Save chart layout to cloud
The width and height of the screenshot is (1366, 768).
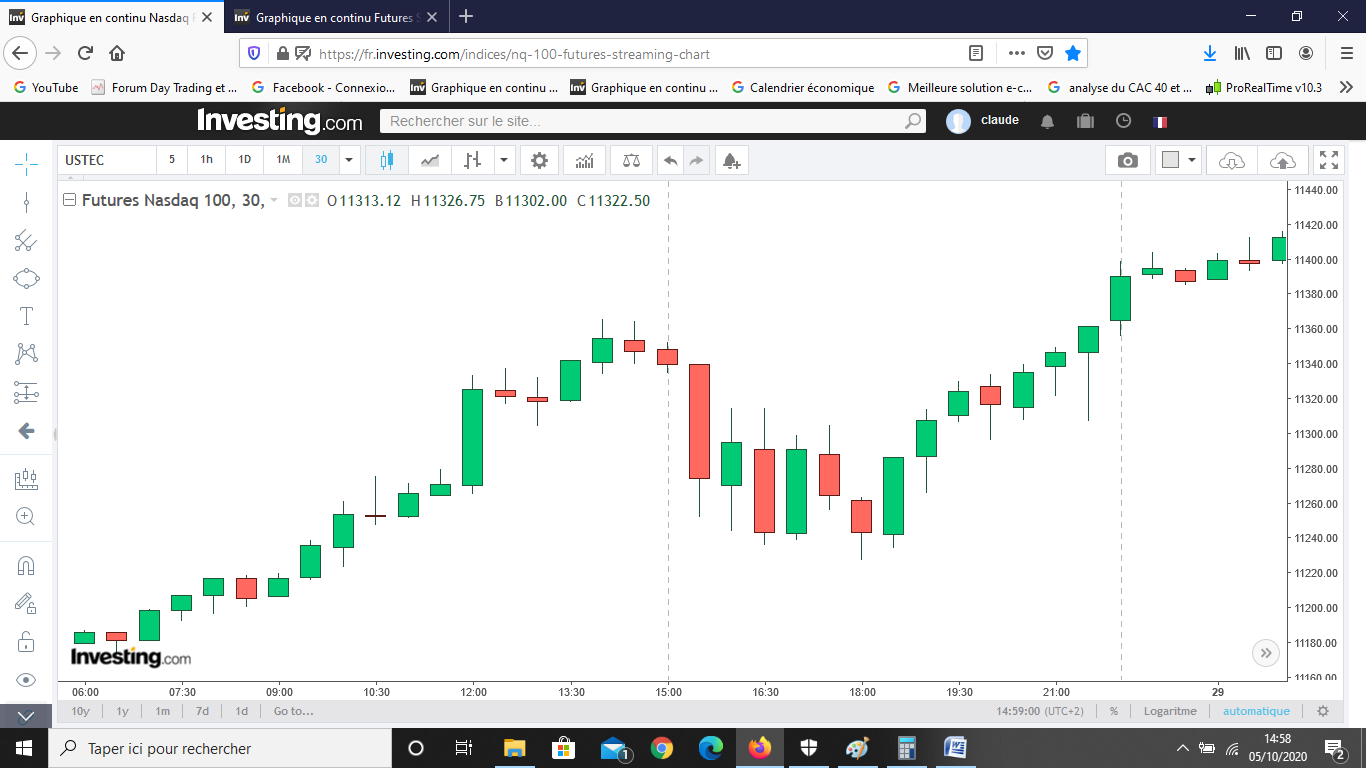1282,160
